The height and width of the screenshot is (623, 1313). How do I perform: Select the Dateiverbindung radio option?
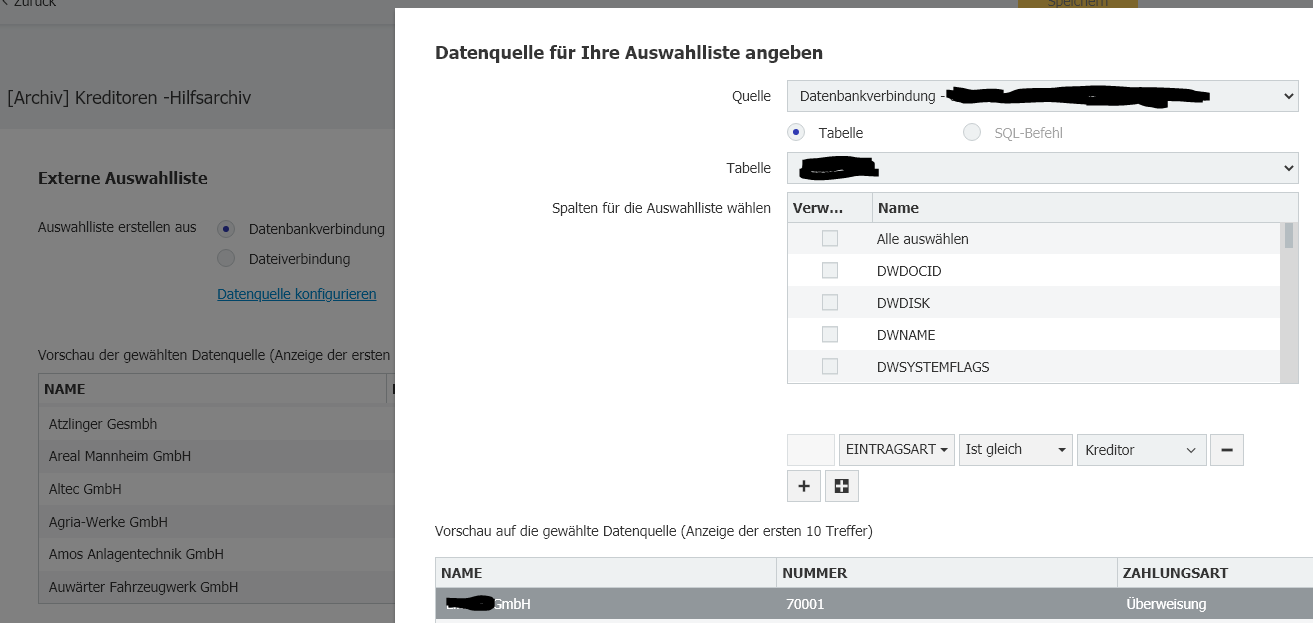226,259
